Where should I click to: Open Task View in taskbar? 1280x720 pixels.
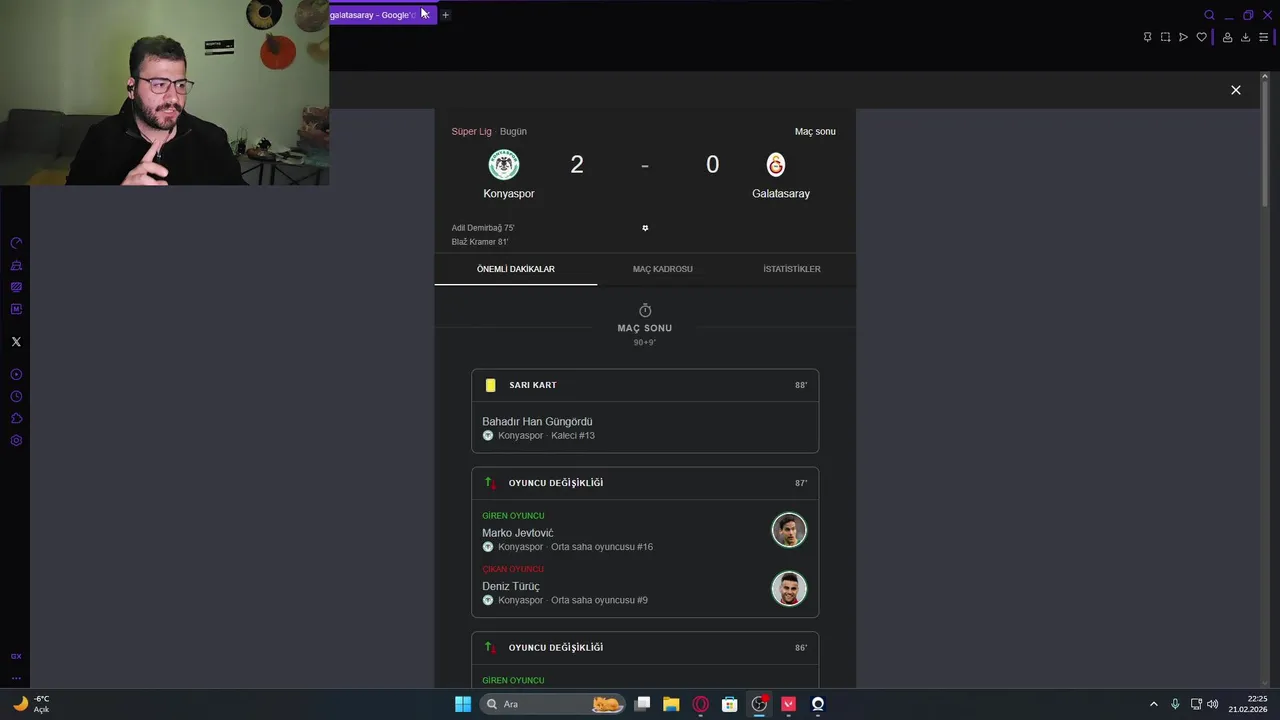tap(642, 704)
